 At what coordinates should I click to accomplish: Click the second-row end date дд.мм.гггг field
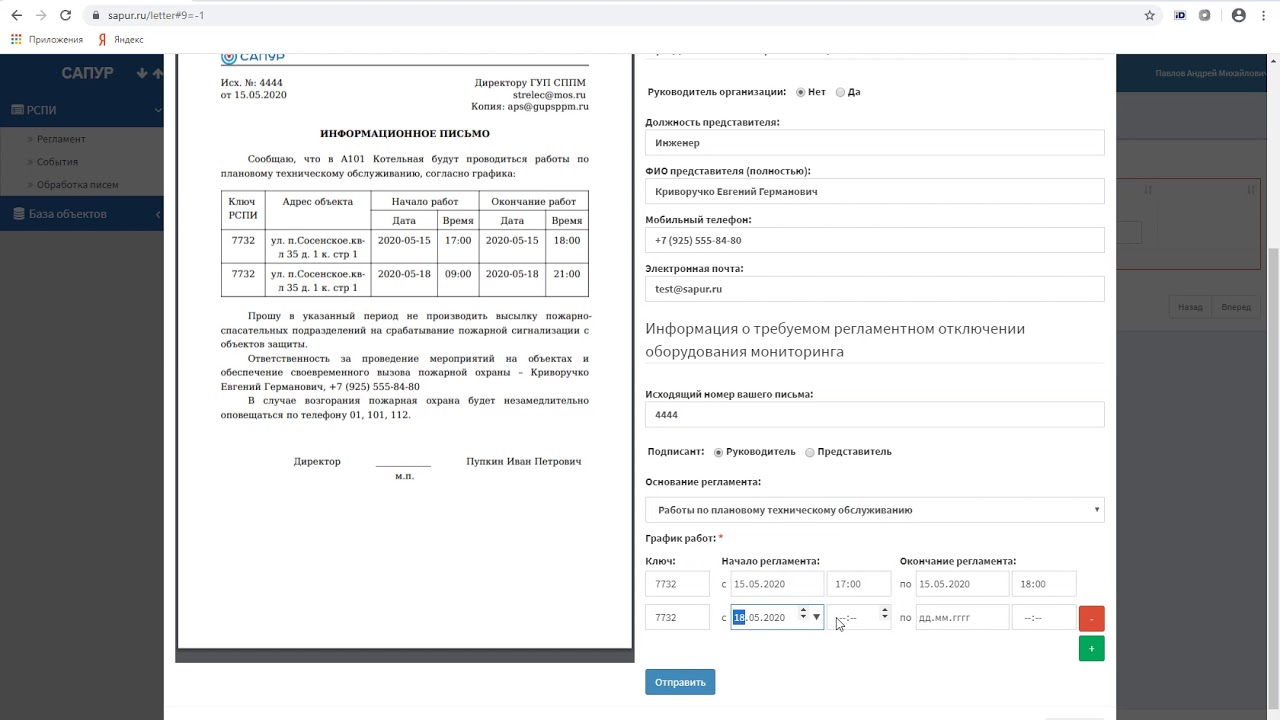pyautogui.click(x=962, y=617)
